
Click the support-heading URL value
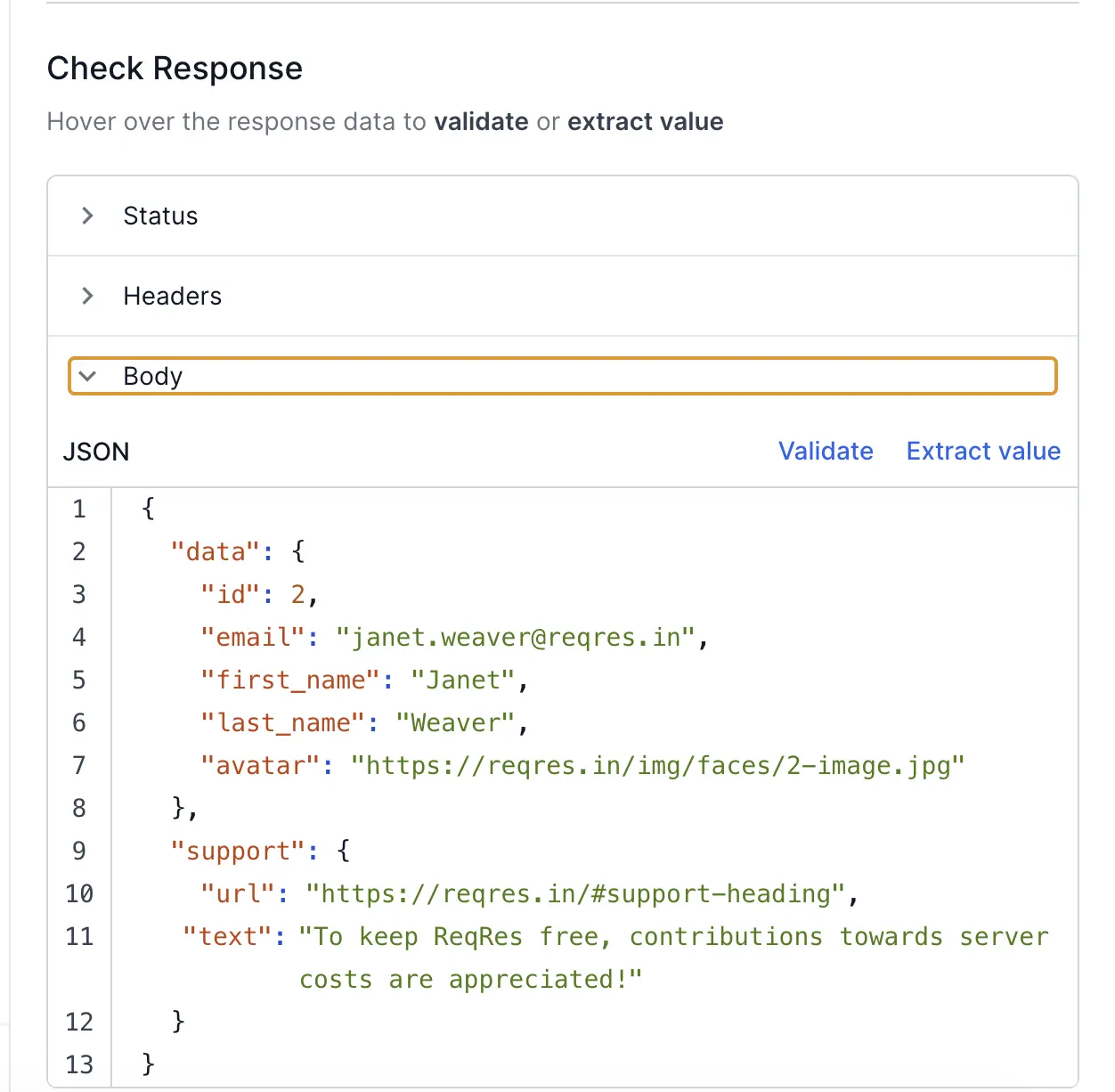coord(574,894)
